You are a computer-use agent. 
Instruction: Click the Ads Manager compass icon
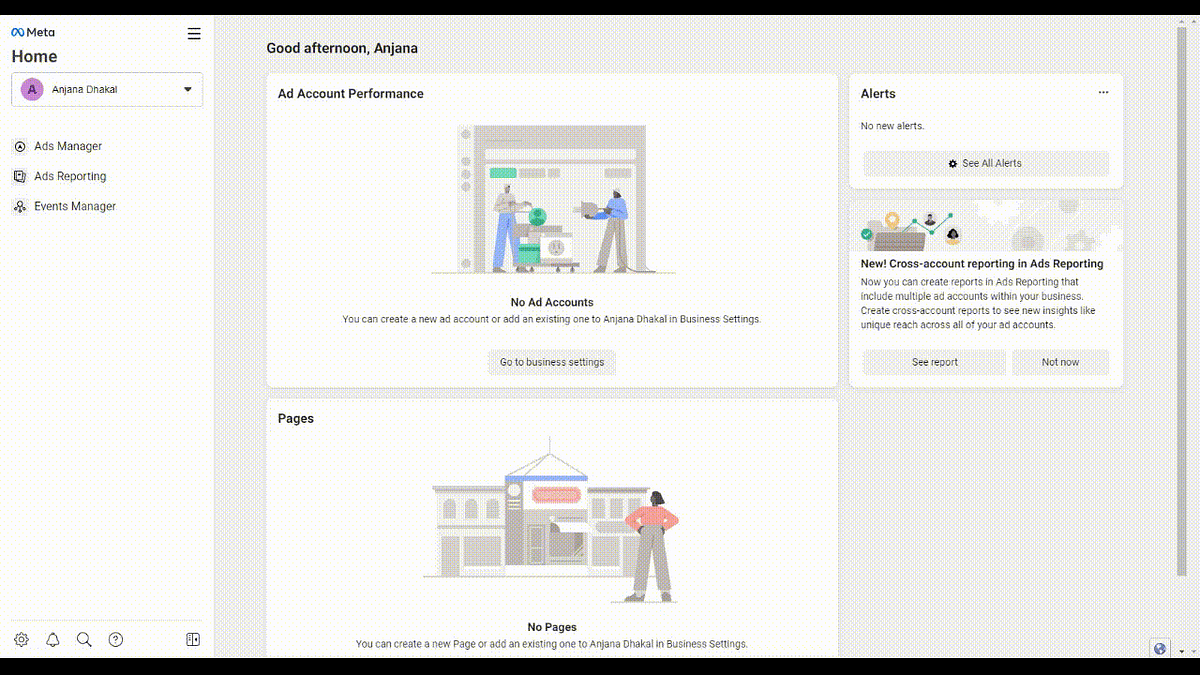pyautogui.click(x=20, y=147)
